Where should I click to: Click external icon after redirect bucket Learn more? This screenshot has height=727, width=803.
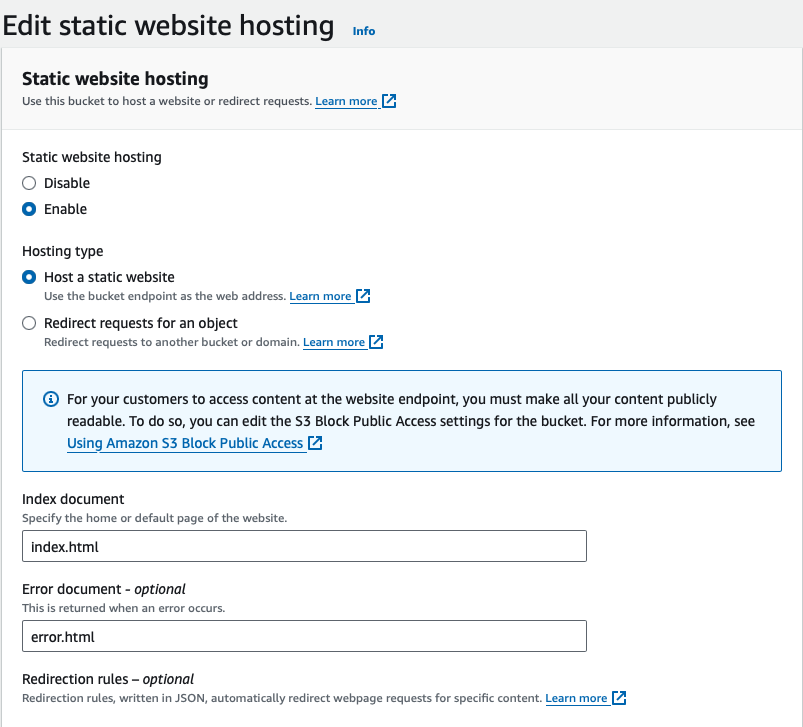click(x=377, y=342)
